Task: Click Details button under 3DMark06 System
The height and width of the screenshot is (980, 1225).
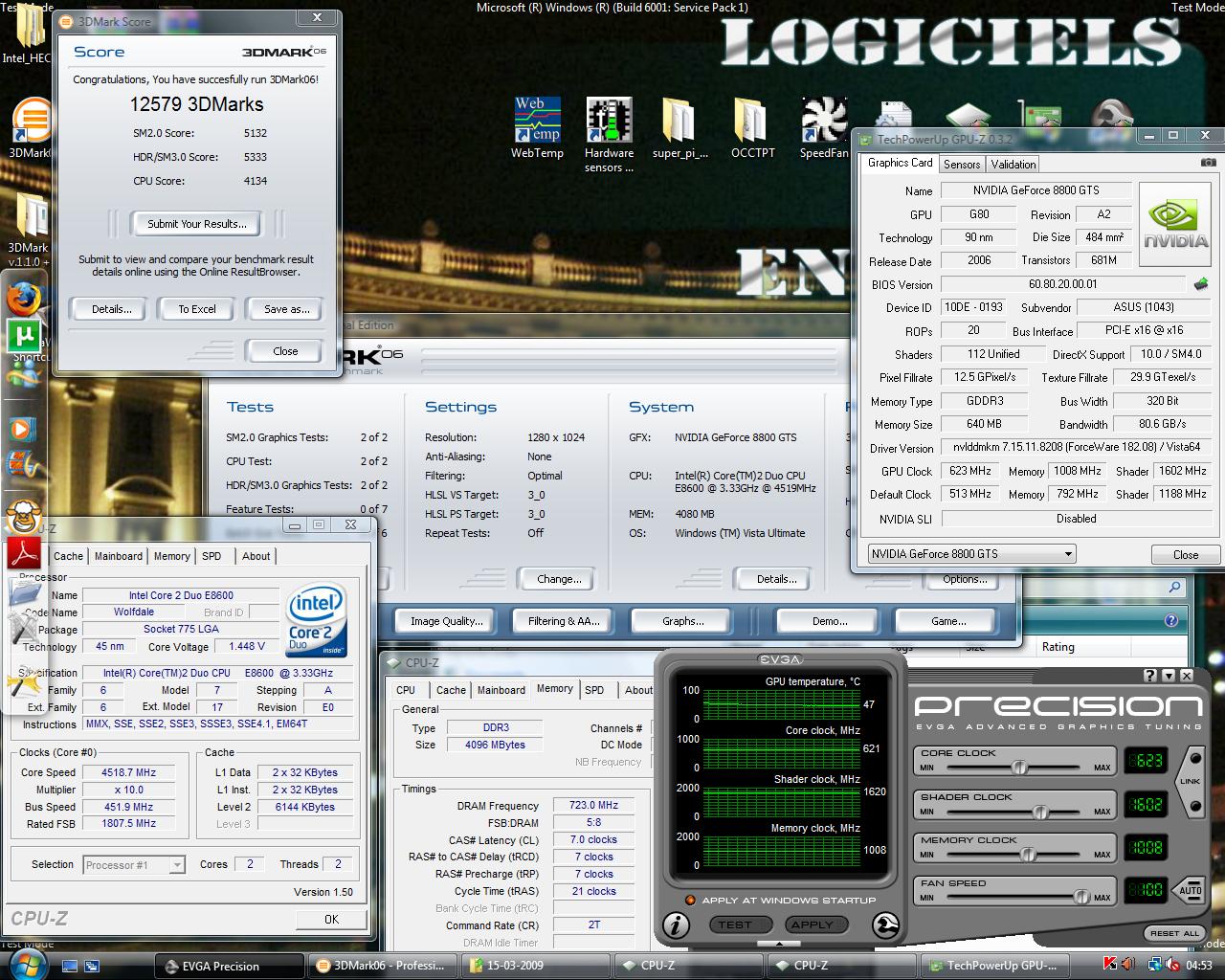Action: pos(776,579)
